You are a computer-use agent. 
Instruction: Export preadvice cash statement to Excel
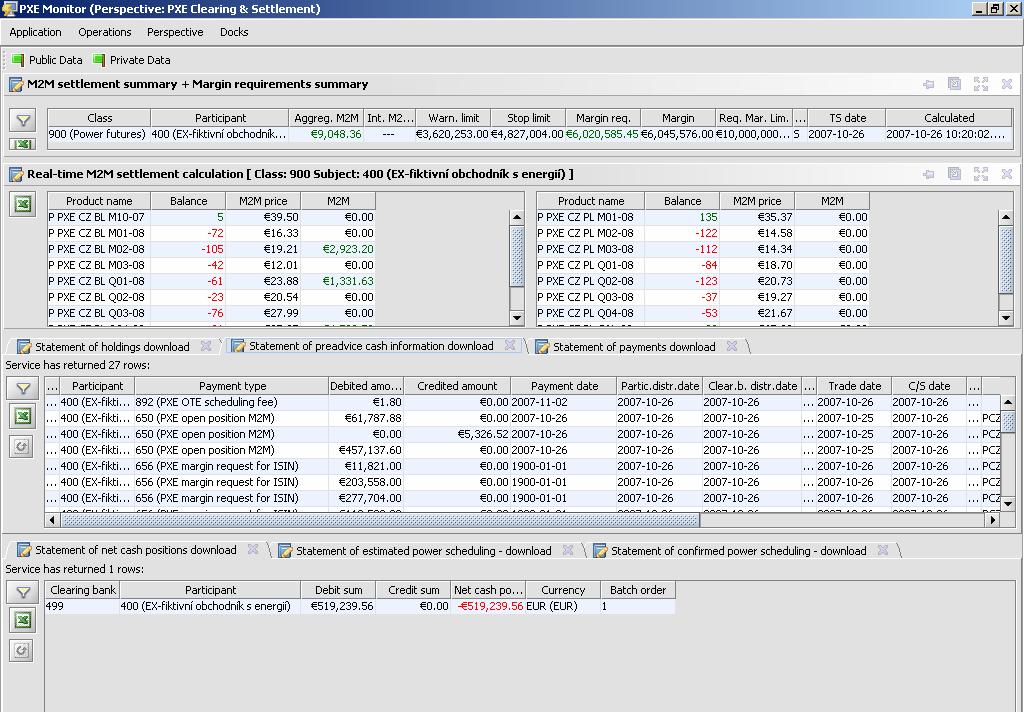tap(23, 416)
